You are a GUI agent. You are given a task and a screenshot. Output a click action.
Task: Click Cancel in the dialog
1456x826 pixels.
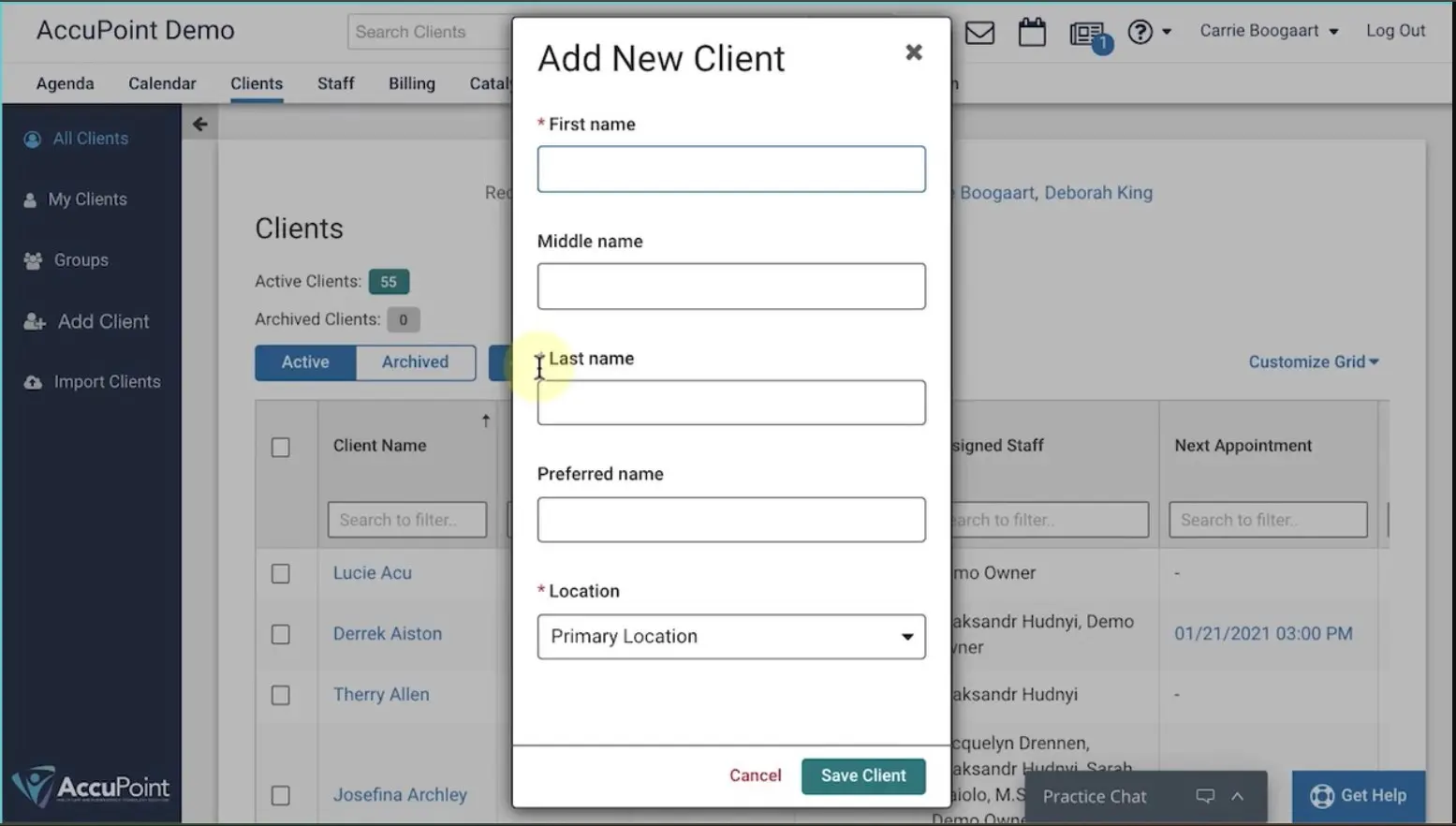755,775
